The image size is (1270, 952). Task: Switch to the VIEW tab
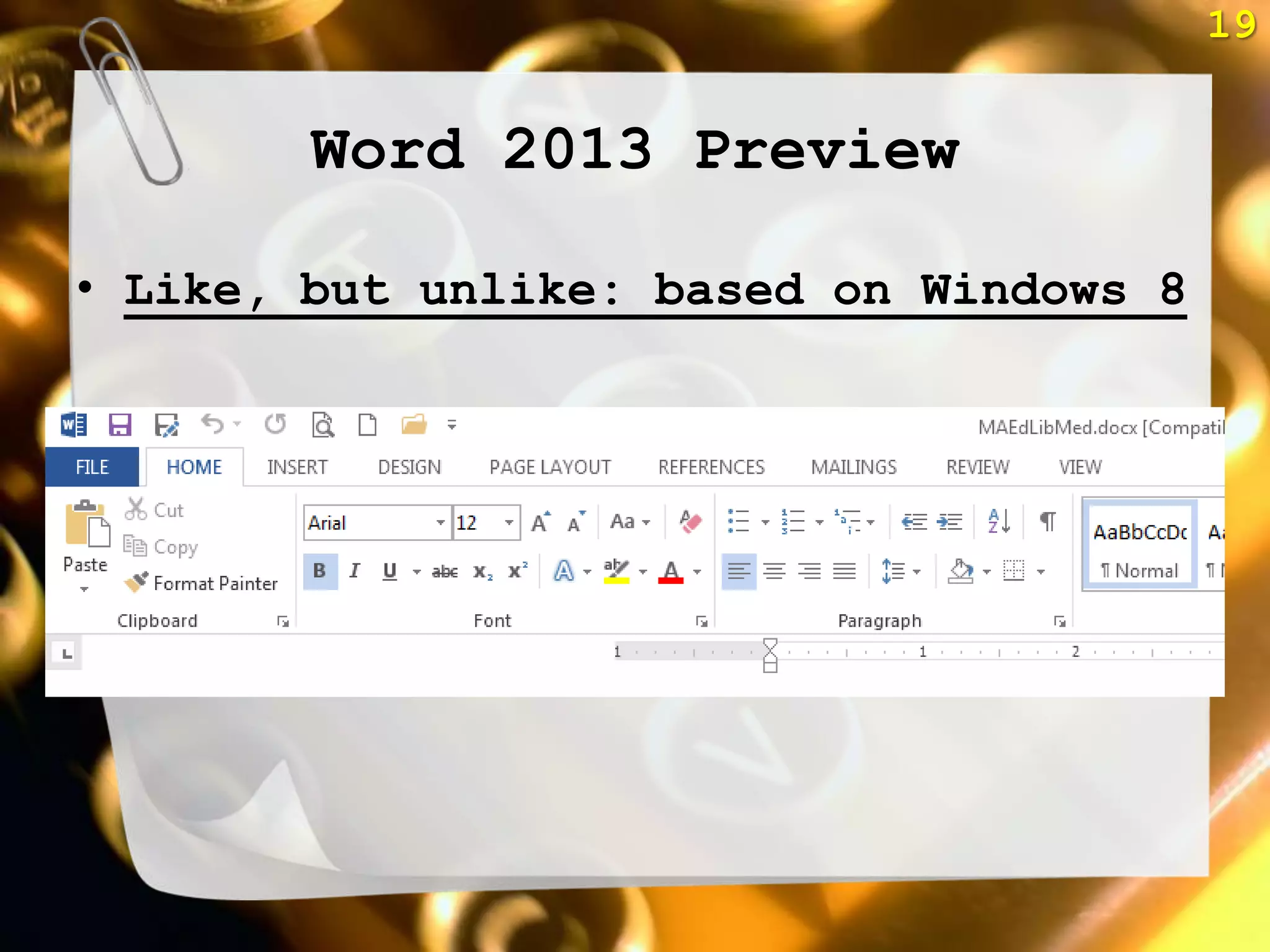click(1080, 467)
